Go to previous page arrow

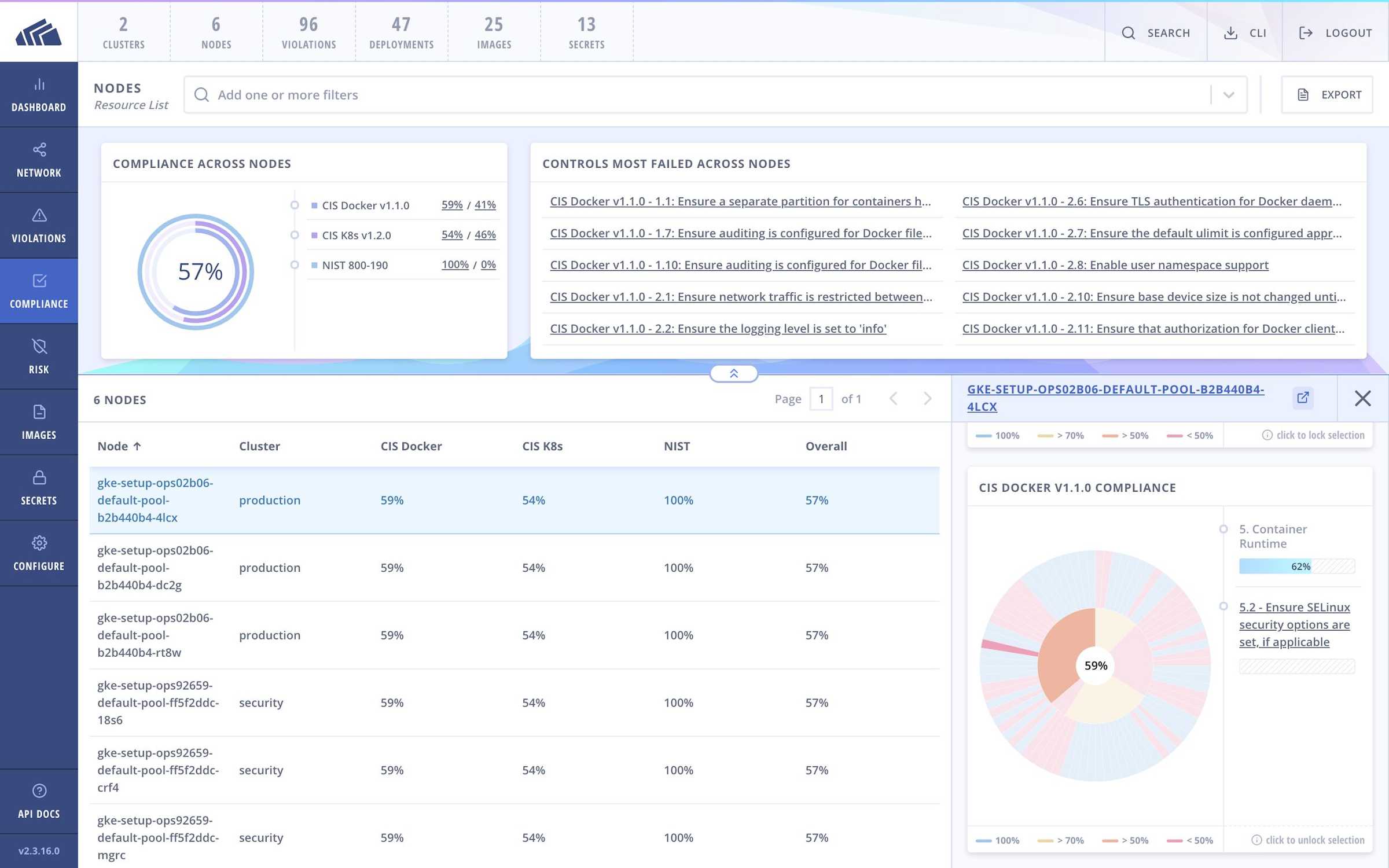[894, 399]
